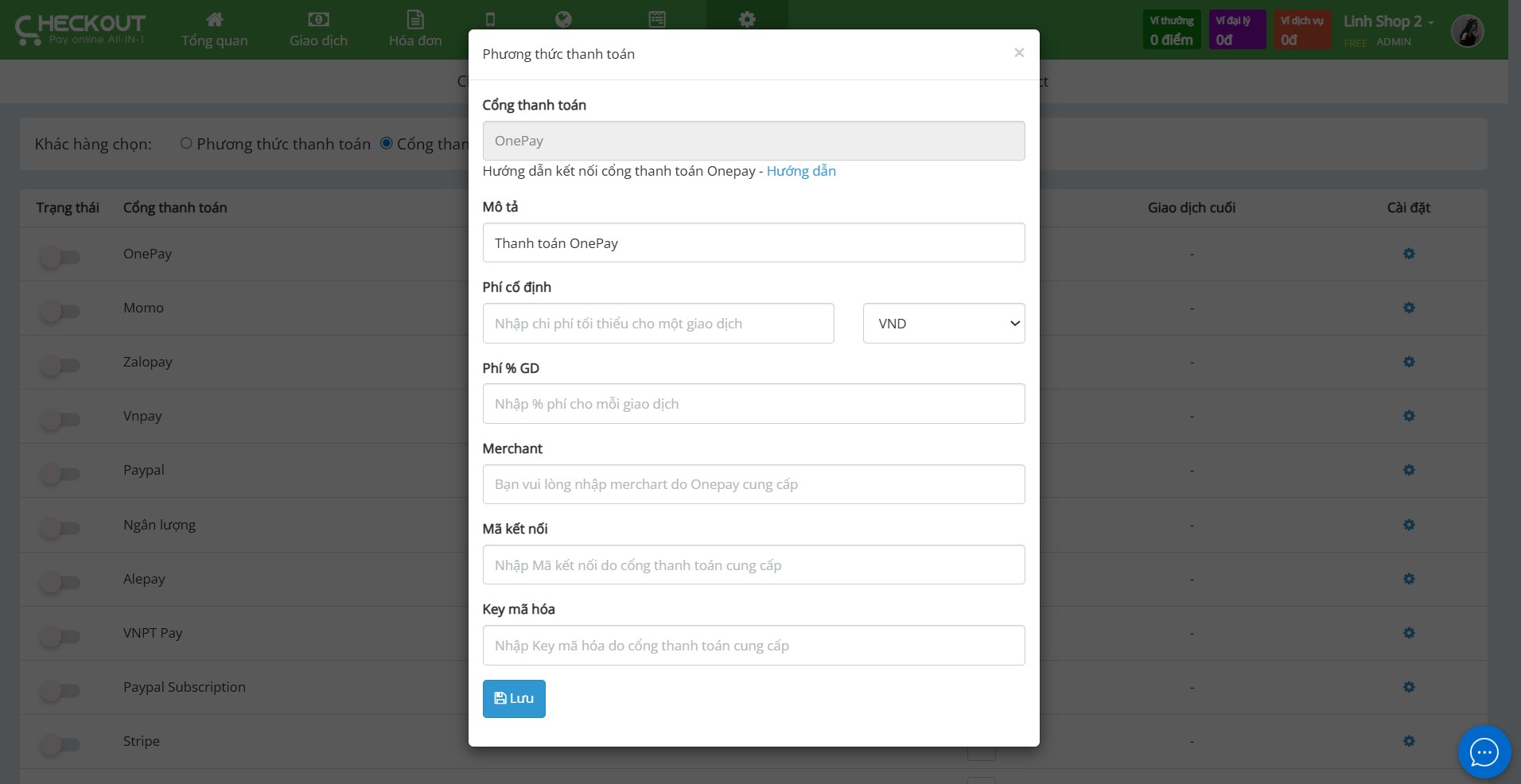Click the Phí % GD input field
1521x784 pixels.
pyautogui.click(x=753, y=404)
